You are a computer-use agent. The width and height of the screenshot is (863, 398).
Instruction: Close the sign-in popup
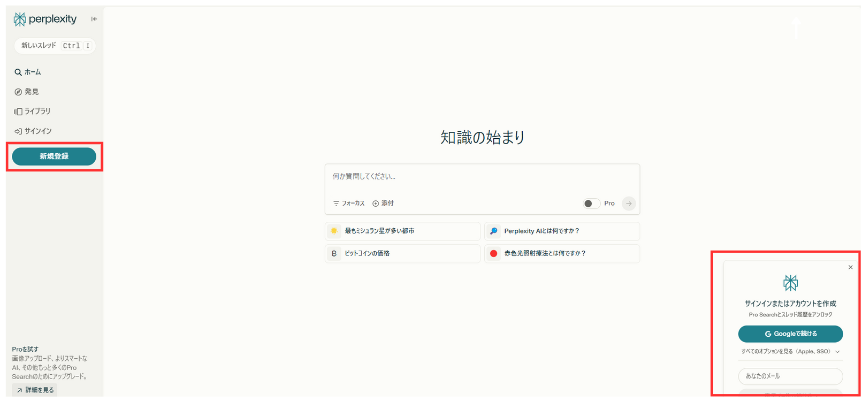click(850, 268)
